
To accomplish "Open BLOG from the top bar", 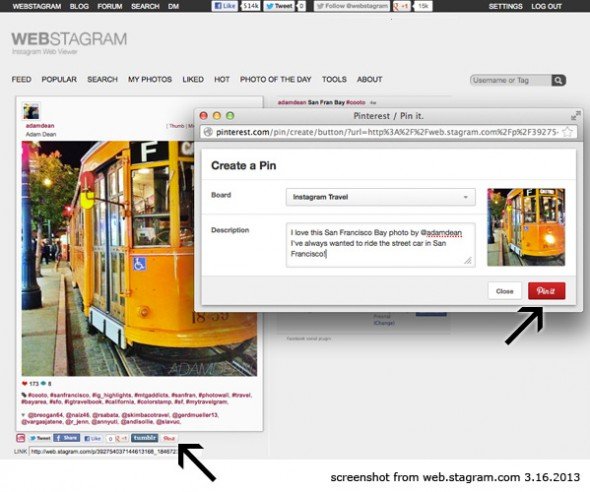I will [x=79, y=6].
